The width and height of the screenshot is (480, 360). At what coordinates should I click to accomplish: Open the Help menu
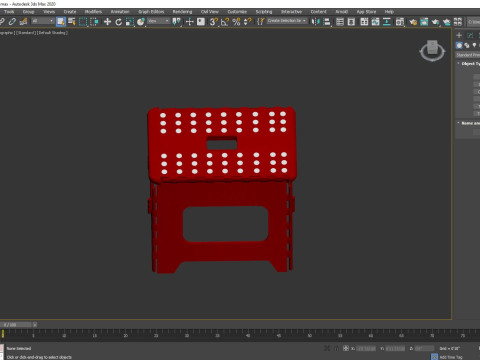click(389, 12)
